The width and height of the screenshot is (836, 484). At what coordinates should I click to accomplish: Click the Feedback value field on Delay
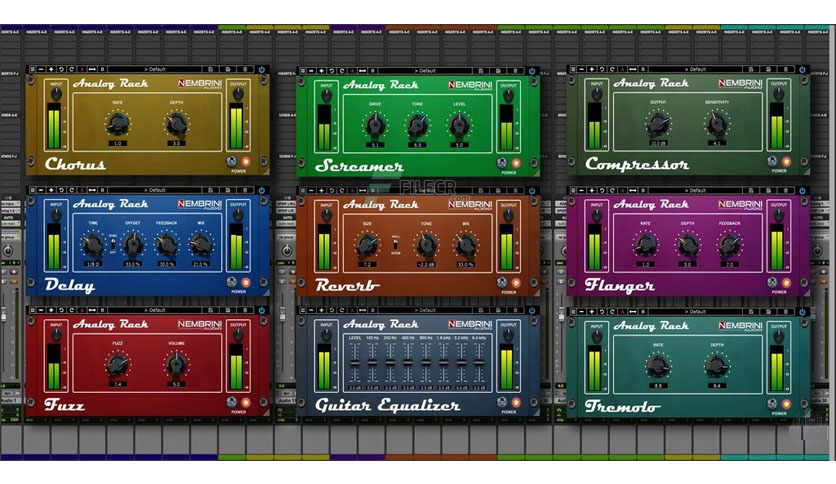pos(166,264)
